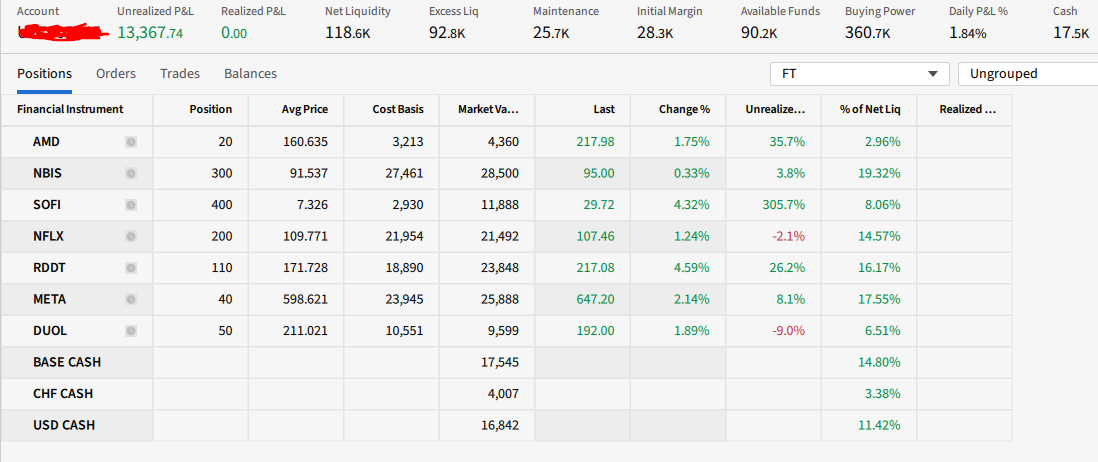The height and width of the screenshot is (462, 1098).
Task: Click the info icon next to NFLX
Action: [130, 237]
